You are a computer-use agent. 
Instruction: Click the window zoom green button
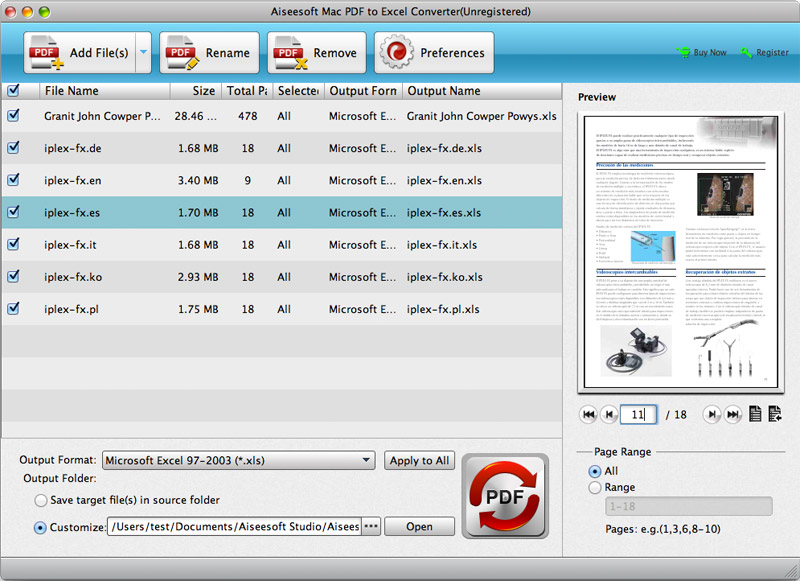click(x=44, y=11)
